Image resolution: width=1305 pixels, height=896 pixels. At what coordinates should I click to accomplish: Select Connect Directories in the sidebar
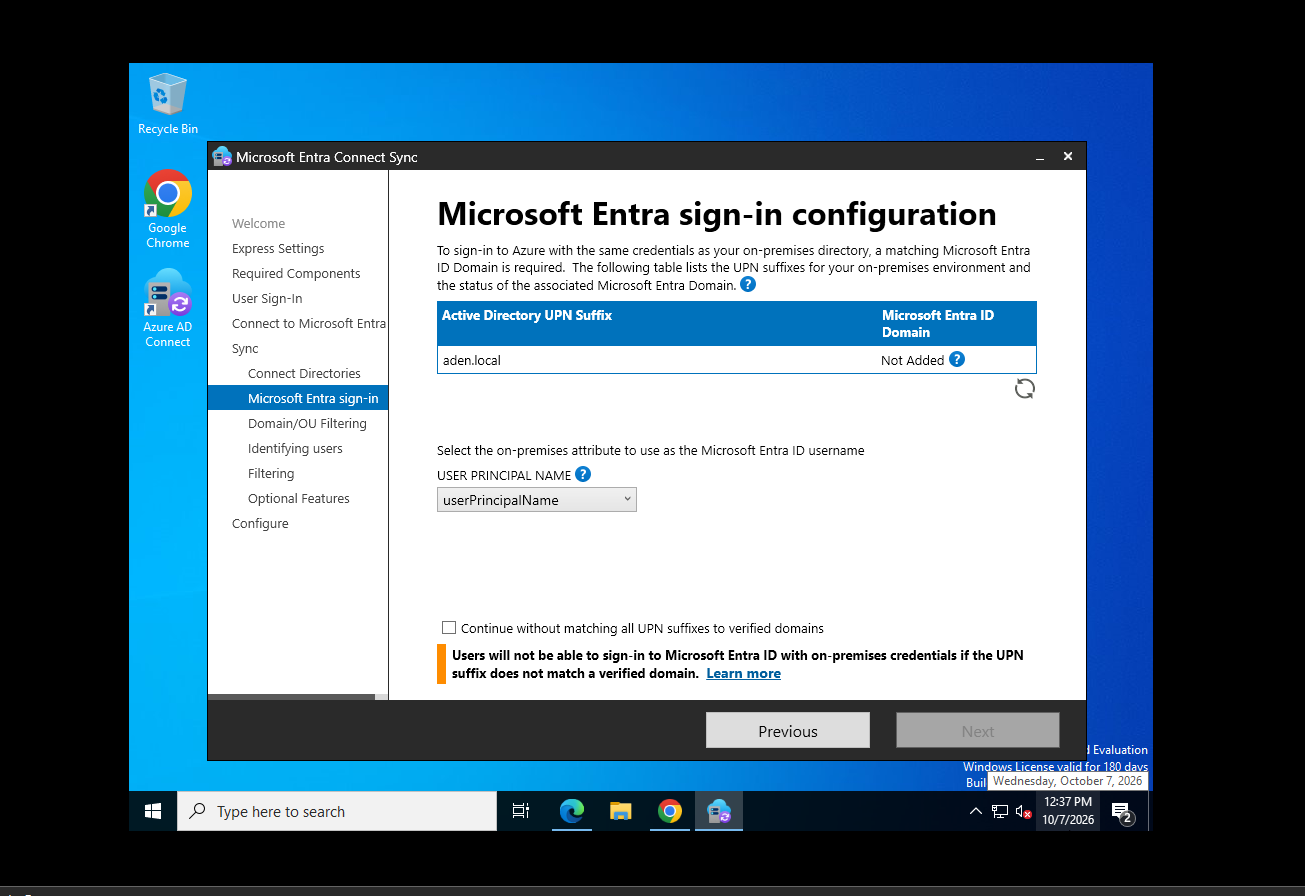(x=304, y=373)
